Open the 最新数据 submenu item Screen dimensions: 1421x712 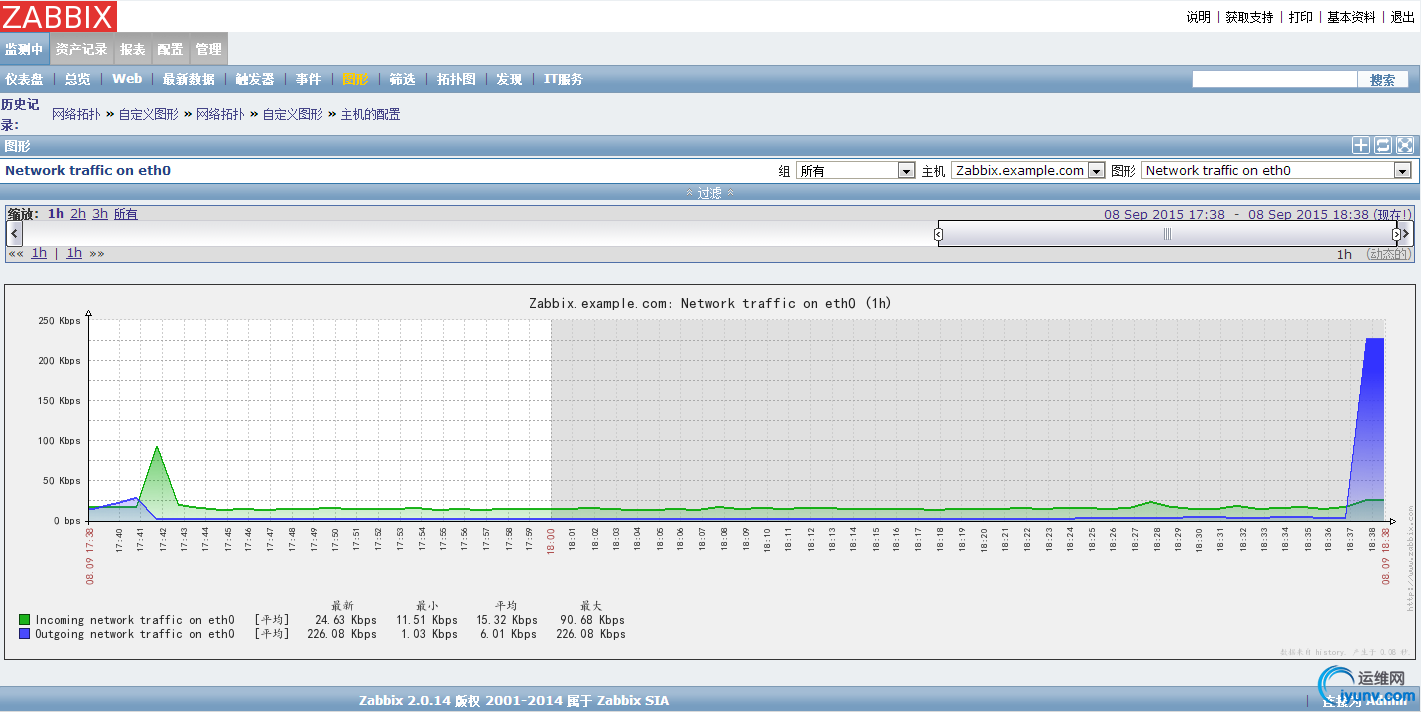188,79
